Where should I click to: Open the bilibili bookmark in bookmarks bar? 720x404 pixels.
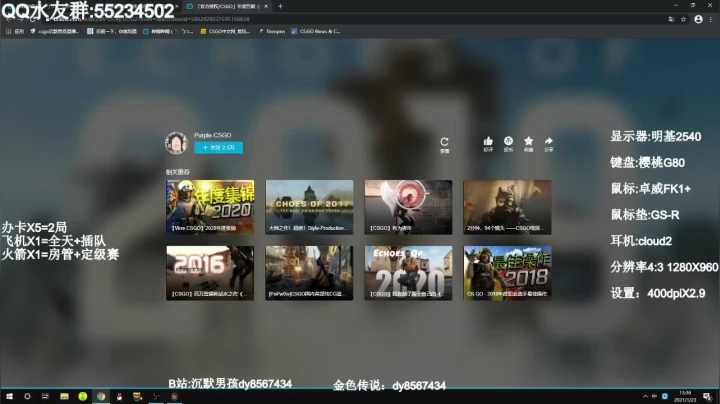tap(168, 31)
